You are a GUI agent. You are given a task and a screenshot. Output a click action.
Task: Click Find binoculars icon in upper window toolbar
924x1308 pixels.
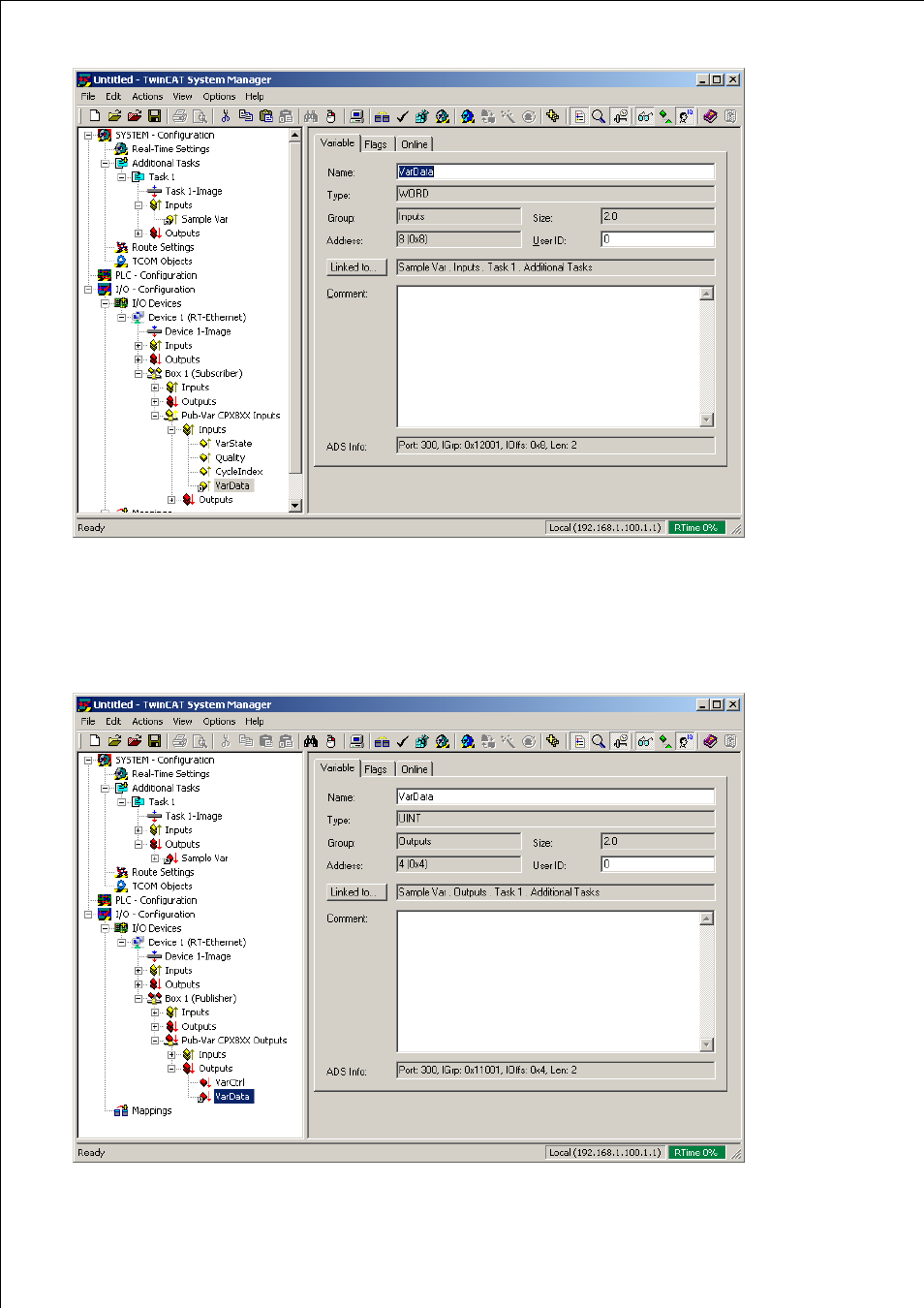311,116
